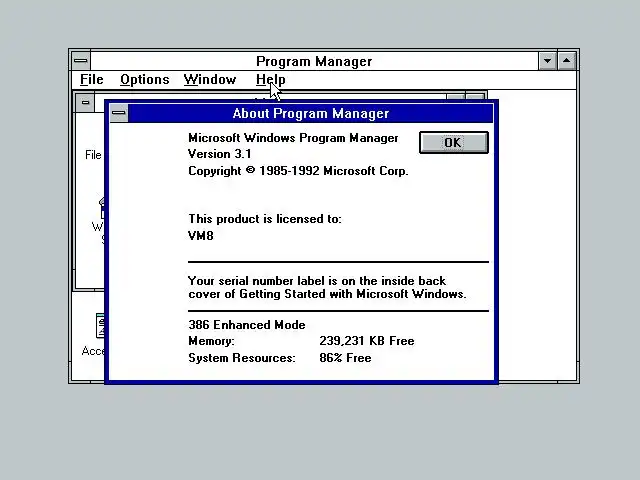The image size is (640, 480).
Task: Click the 'System Resources:' label
Action: [x=242, y=358]
